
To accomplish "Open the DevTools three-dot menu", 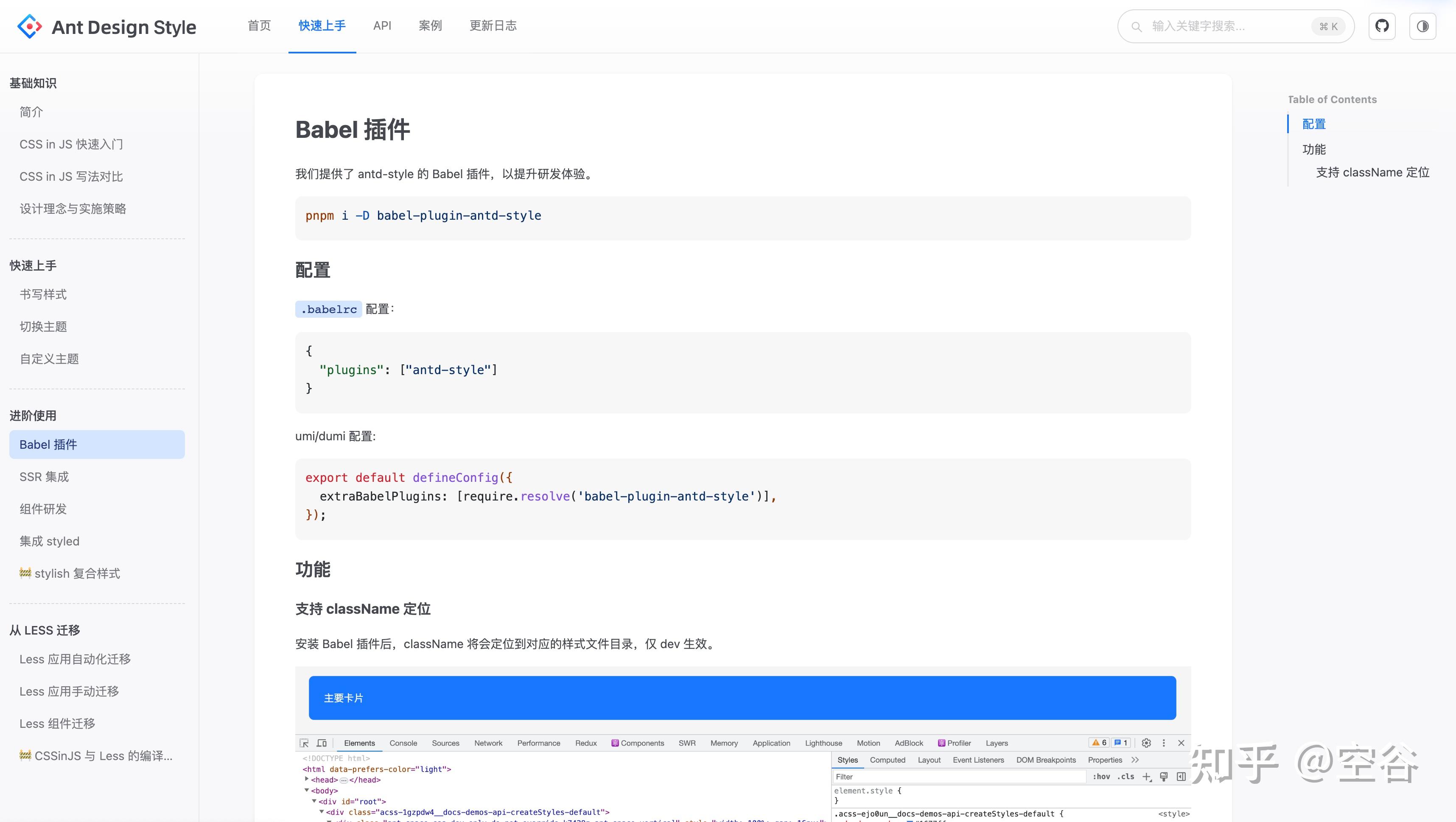I will [x=1163, y=743].
